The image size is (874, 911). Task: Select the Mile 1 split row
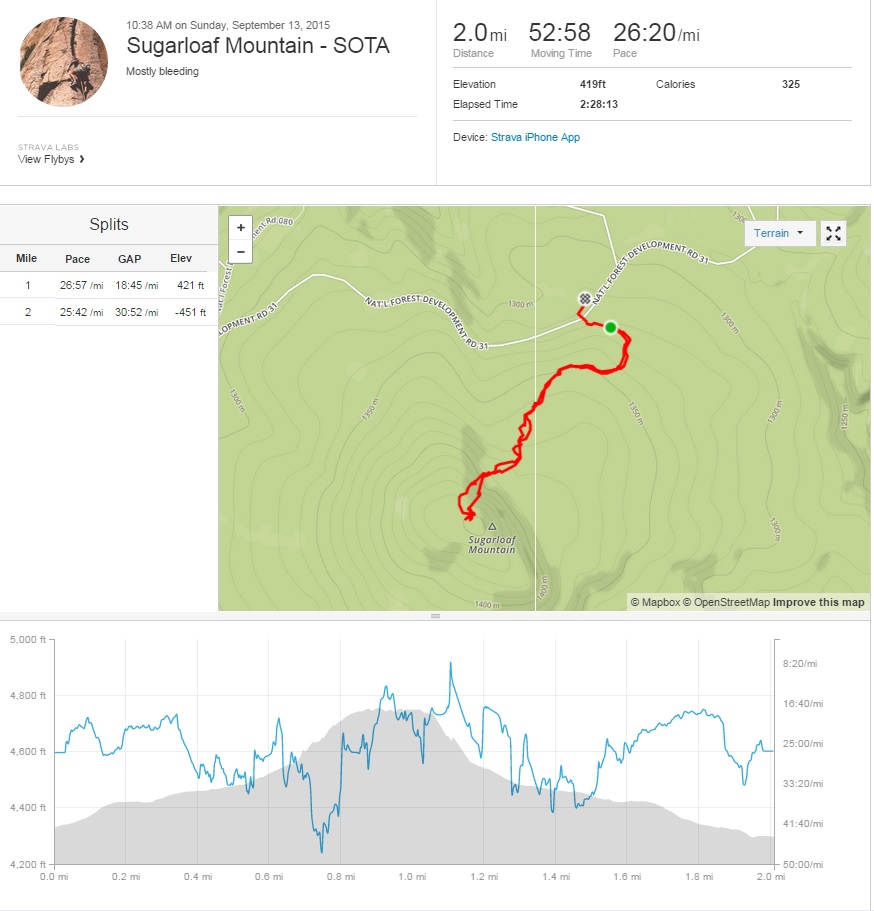108,285
